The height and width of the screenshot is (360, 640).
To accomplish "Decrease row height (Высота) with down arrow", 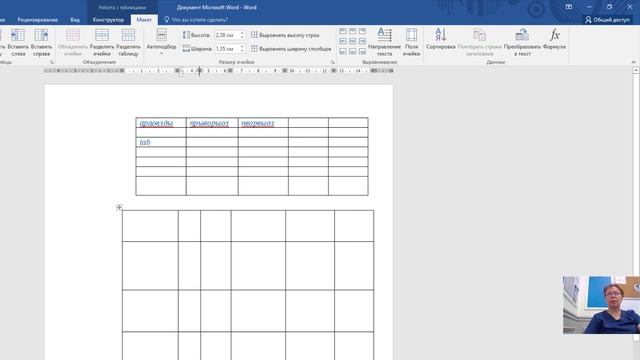I will [x=242, y=37].
